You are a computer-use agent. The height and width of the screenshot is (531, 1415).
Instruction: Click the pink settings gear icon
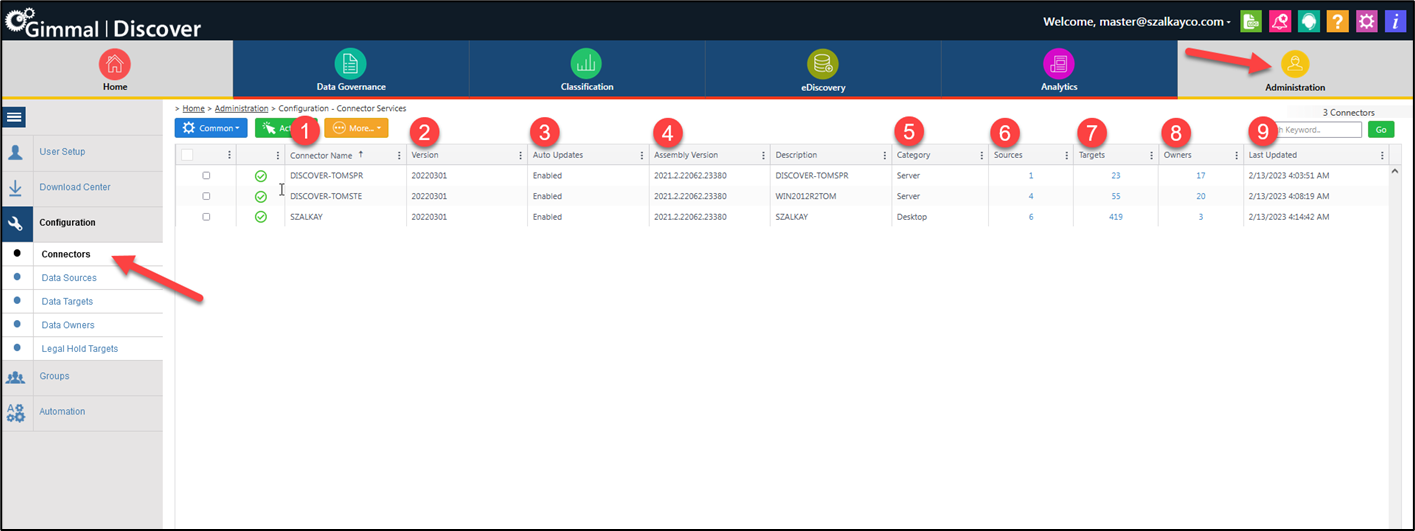coord(1366,22)
